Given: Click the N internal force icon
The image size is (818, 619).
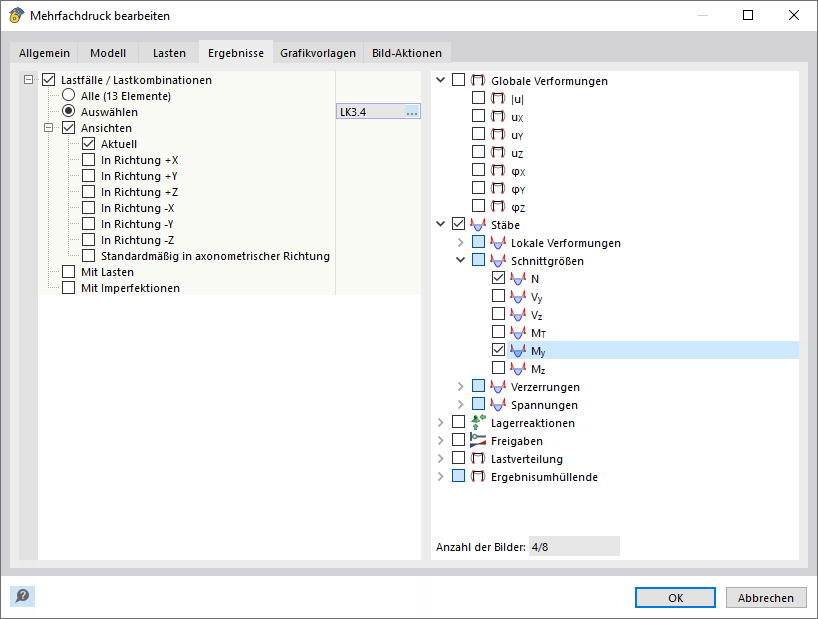Looking at the screenshot, I should (518, 278).
